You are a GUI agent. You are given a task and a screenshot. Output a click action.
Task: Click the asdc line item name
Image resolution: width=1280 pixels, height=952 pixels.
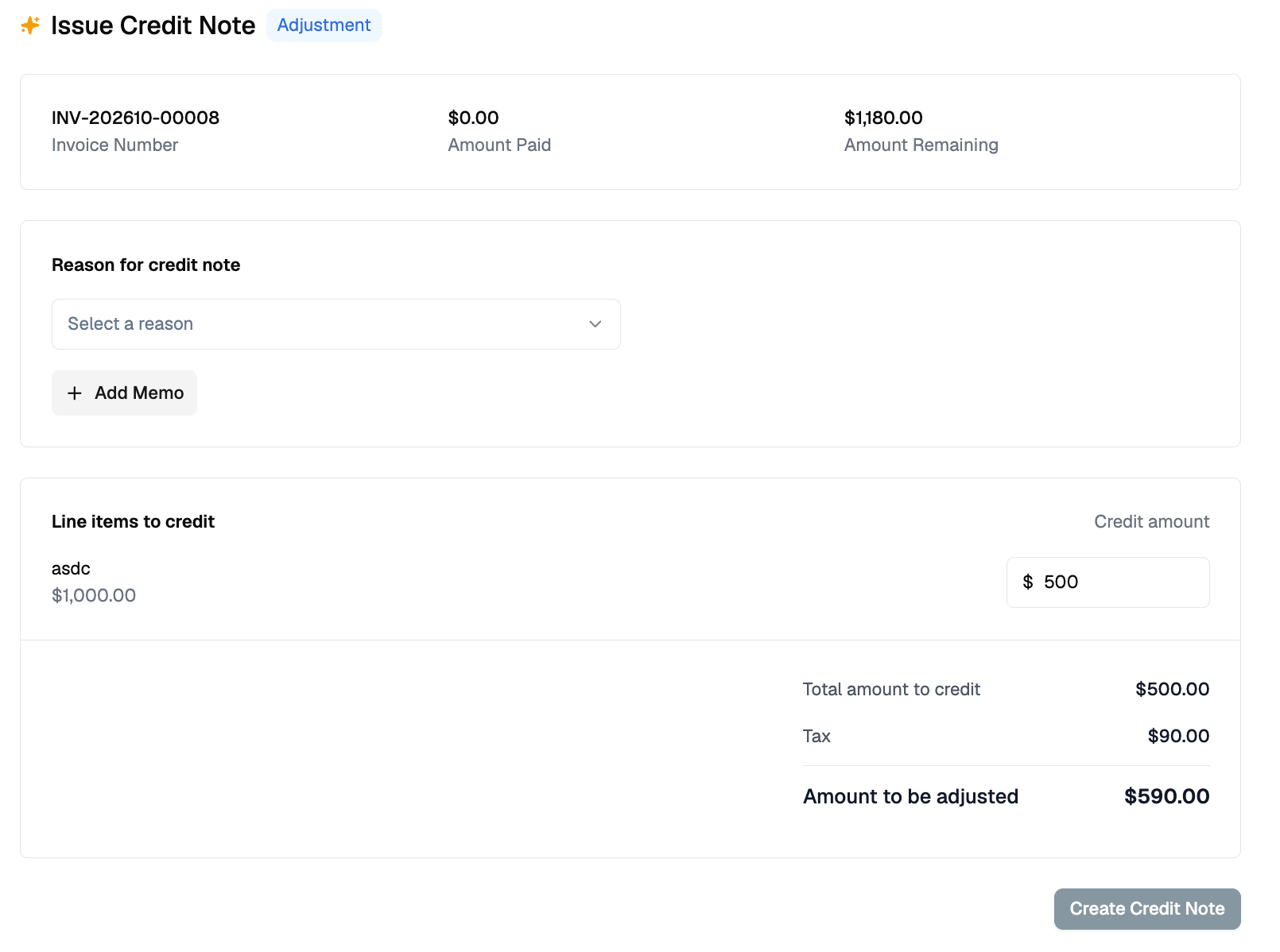tap(71, 568)
